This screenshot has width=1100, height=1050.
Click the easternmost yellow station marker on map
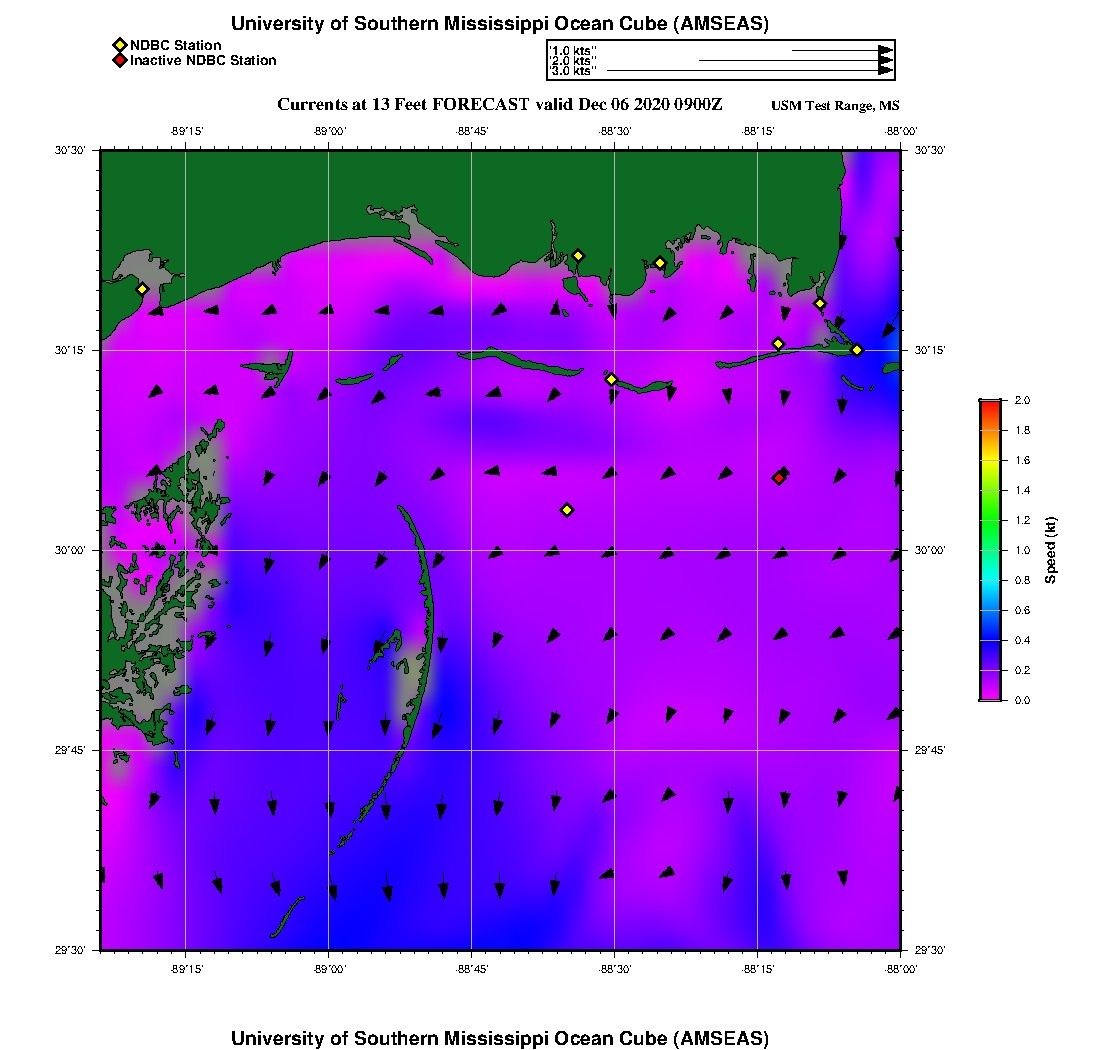pos(857,350)
